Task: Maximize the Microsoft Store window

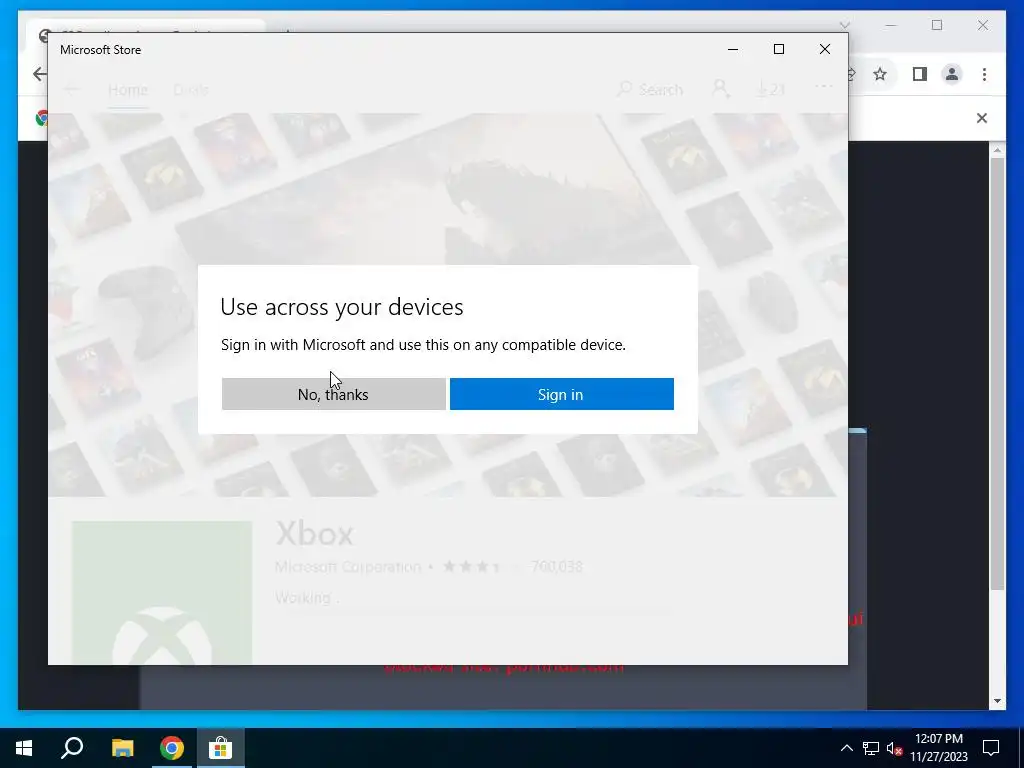Action: pos(778,50)
